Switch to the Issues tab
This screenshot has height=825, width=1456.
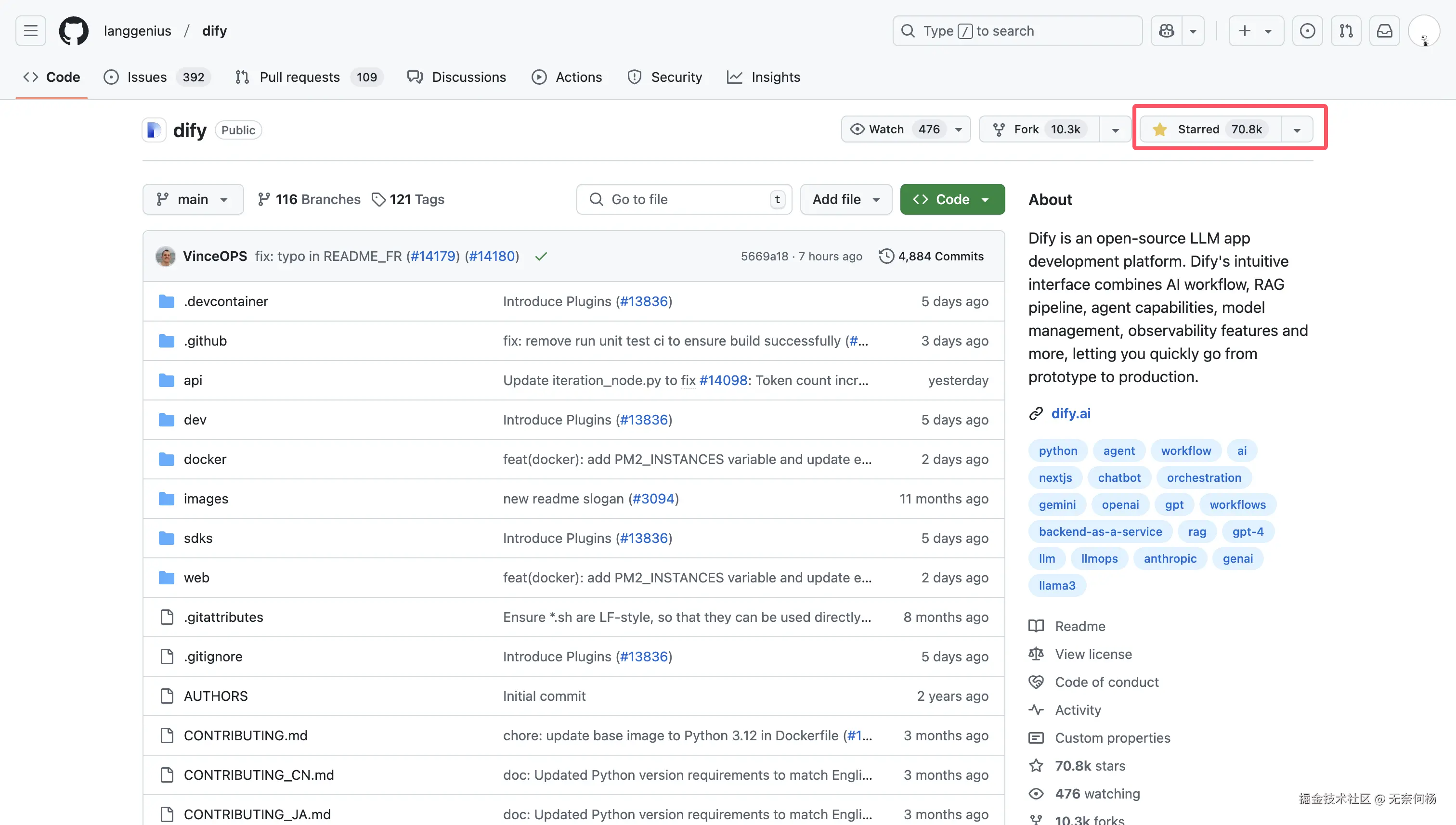[x=146, y=77]
